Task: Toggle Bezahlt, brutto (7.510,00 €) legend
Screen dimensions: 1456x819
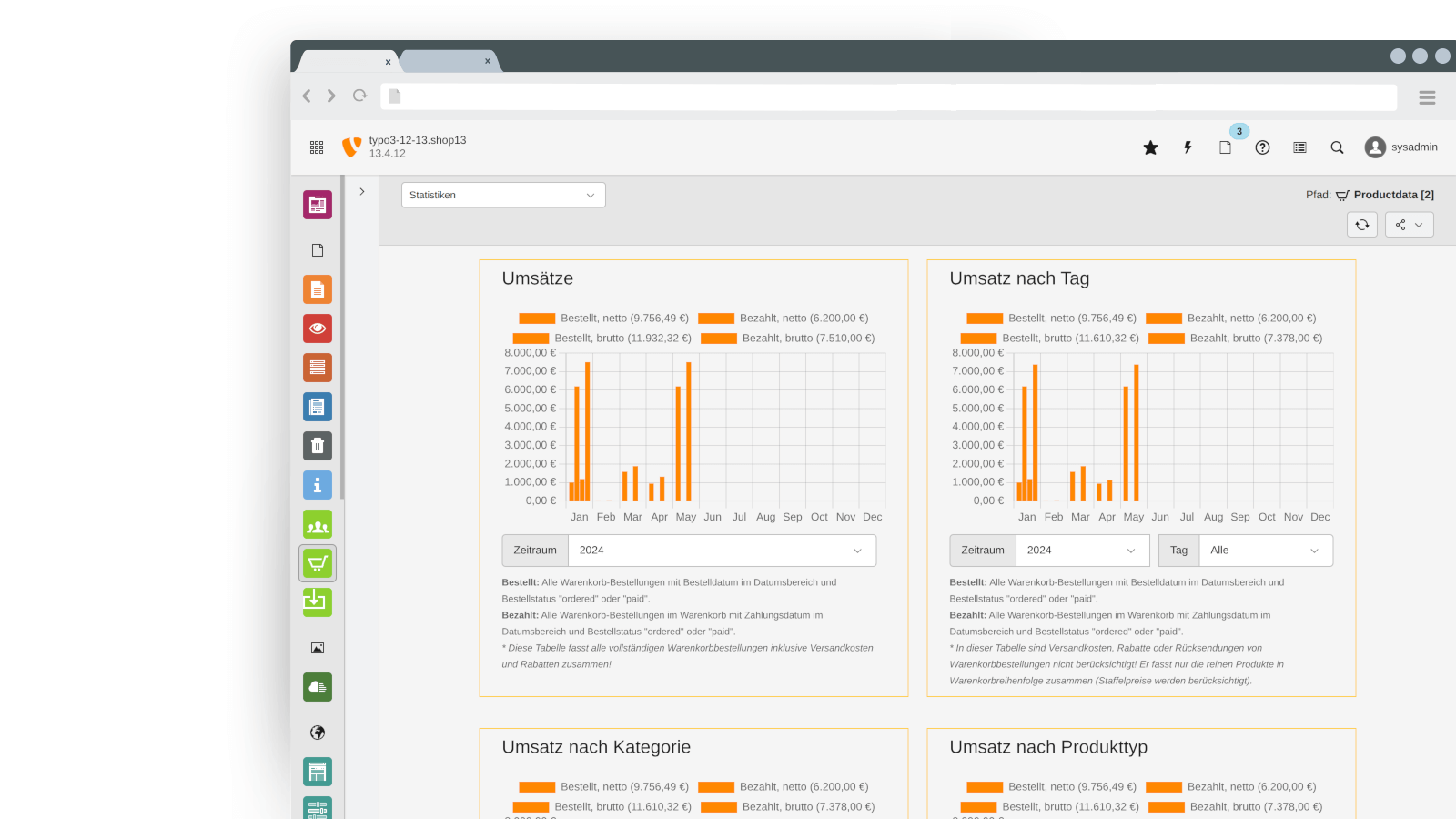Action: click(x=788, y=339)
